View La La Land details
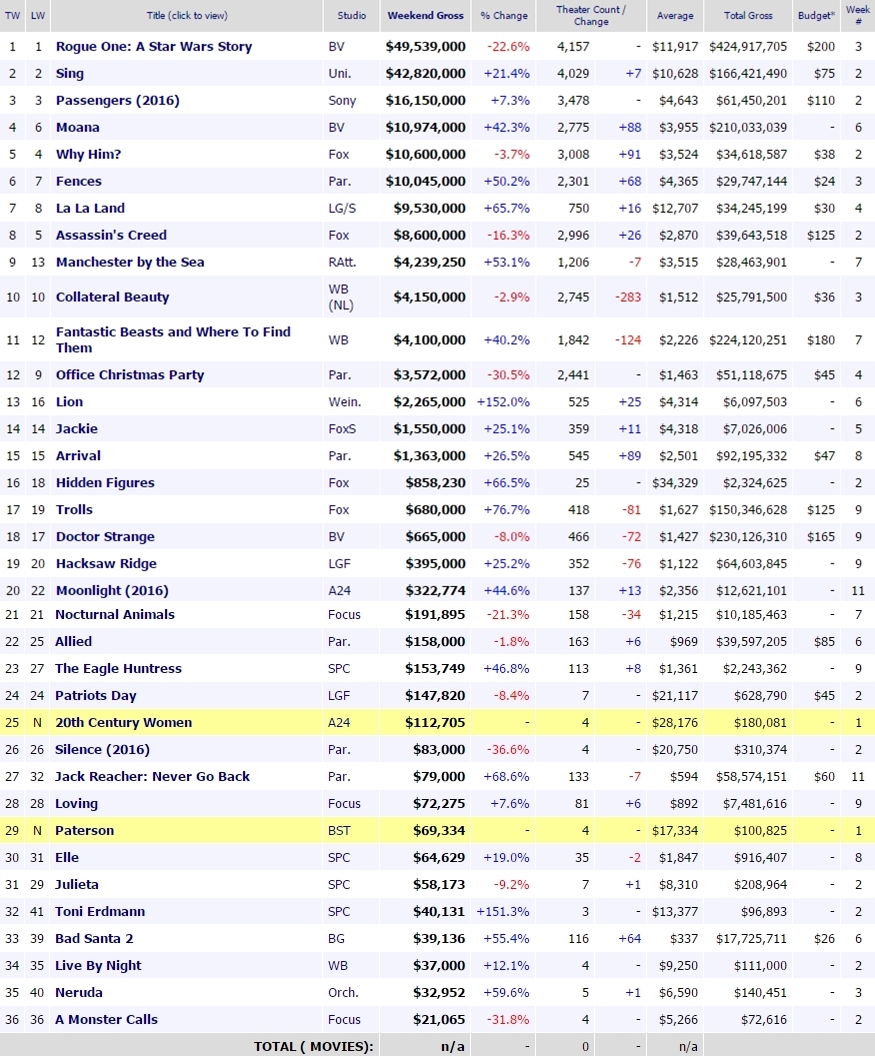This screenshot has width=875, height=1056. (x=90, y=208)
